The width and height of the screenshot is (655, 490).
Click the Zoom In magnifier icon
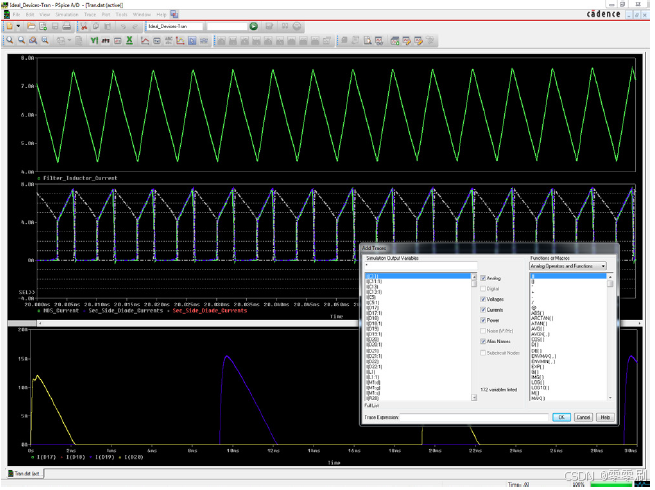(9, 41)
